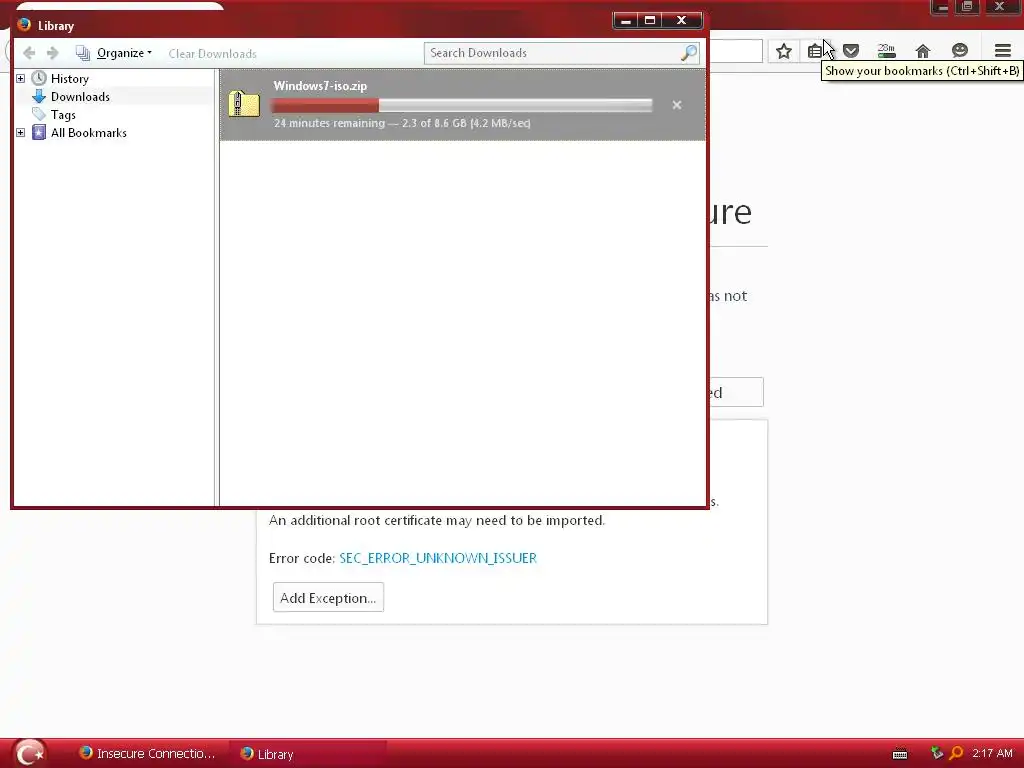1024x768 pixels.
Task: Click the magnifier icon in Search Downloads
Action: (x=688, y=53)
